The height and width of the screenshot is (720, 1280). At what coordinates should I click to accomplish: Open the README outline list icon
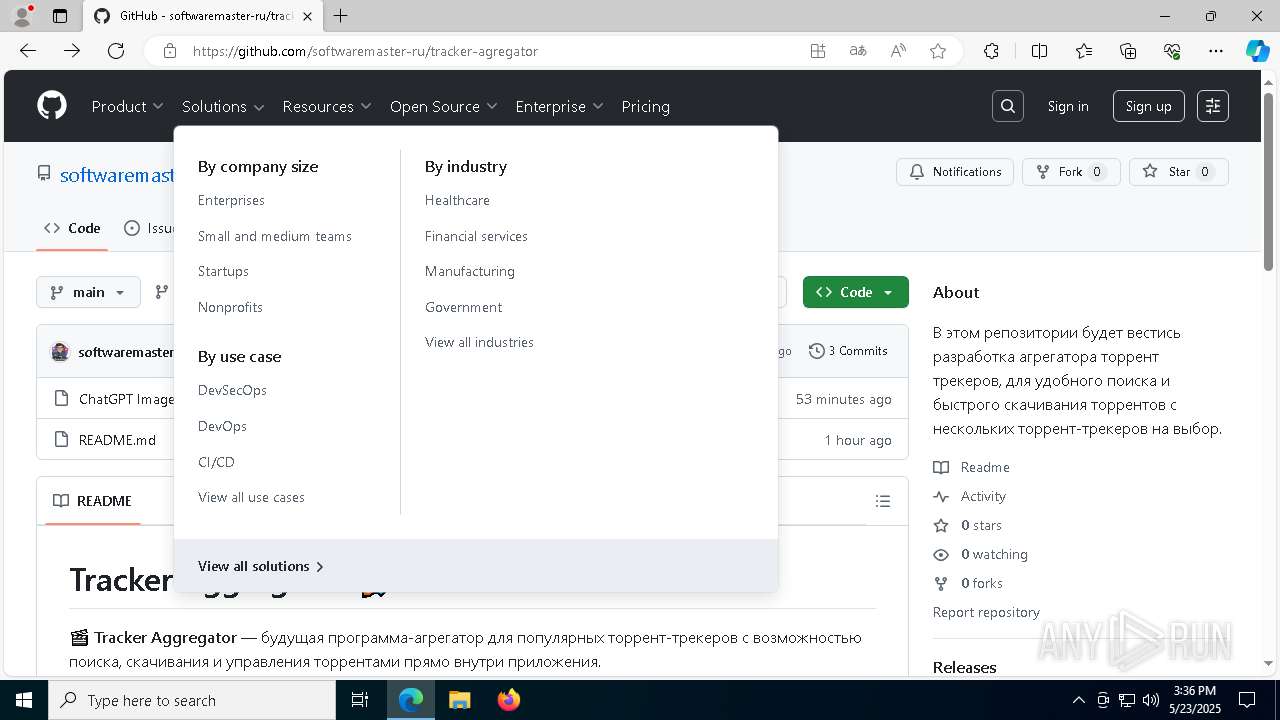883,501
